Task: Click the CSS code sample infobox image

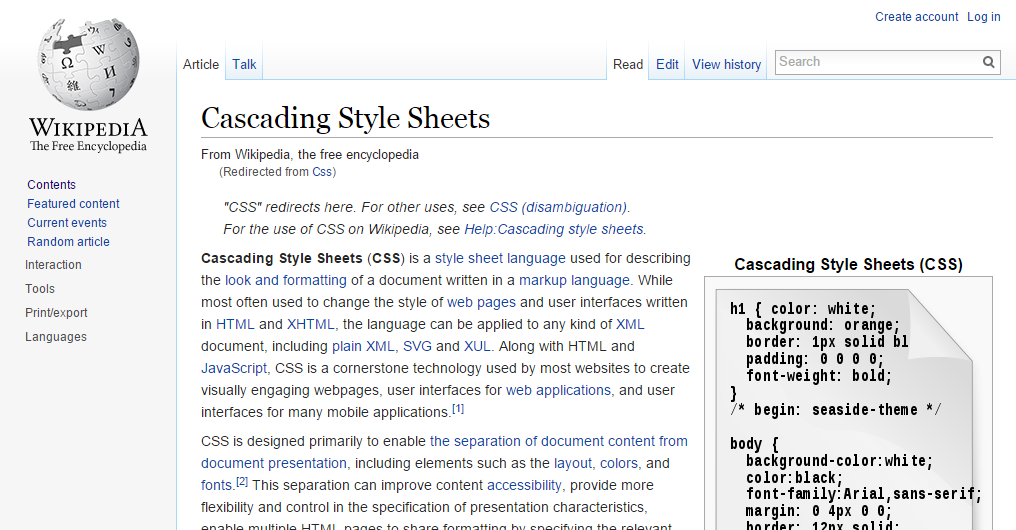Action: pyautogui.click(x=848, y=409)
